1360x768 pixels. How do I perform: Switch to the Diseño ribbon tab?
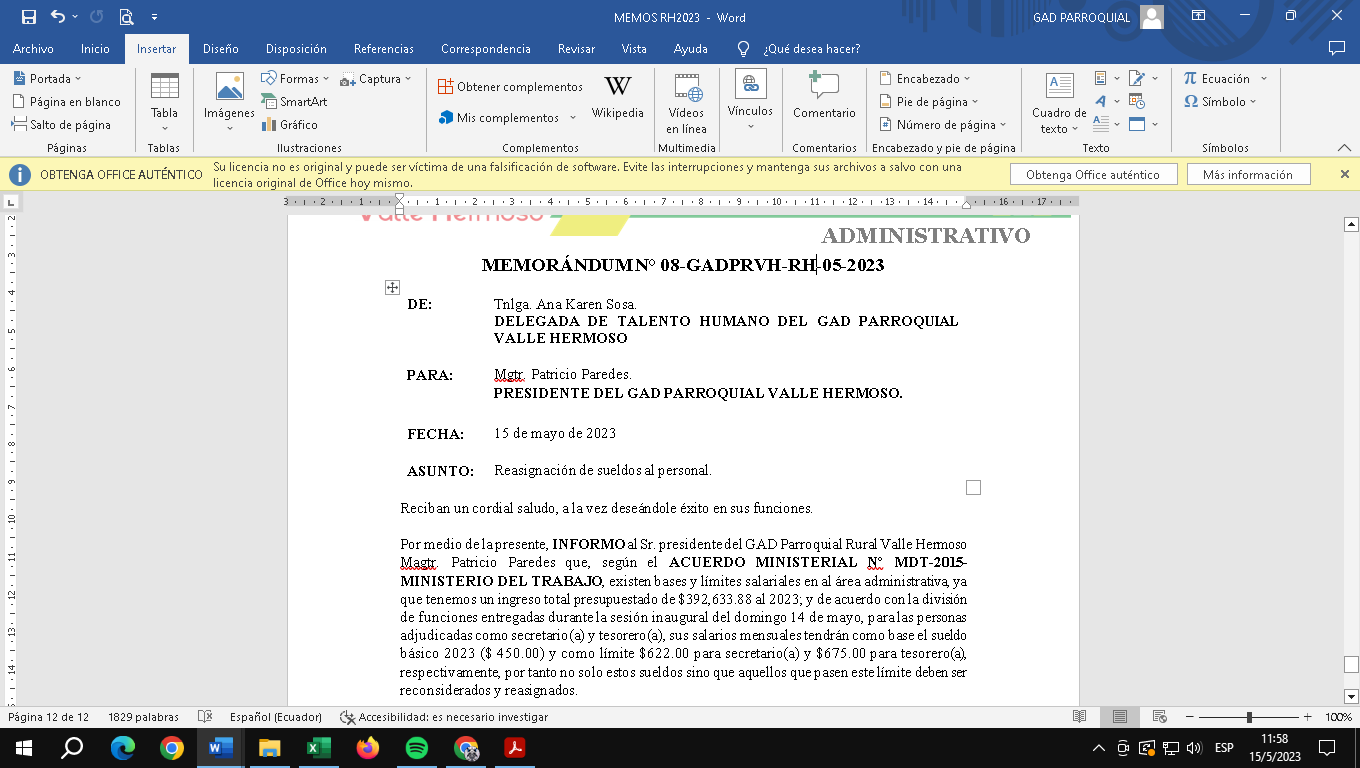point(220,49)
